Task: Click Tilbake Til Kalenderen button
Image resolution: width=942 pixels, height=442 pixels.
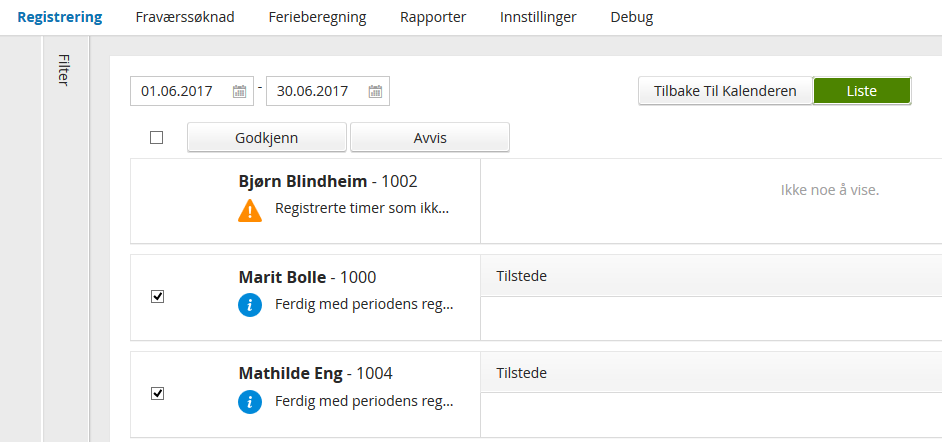Action: coord(725,91)
